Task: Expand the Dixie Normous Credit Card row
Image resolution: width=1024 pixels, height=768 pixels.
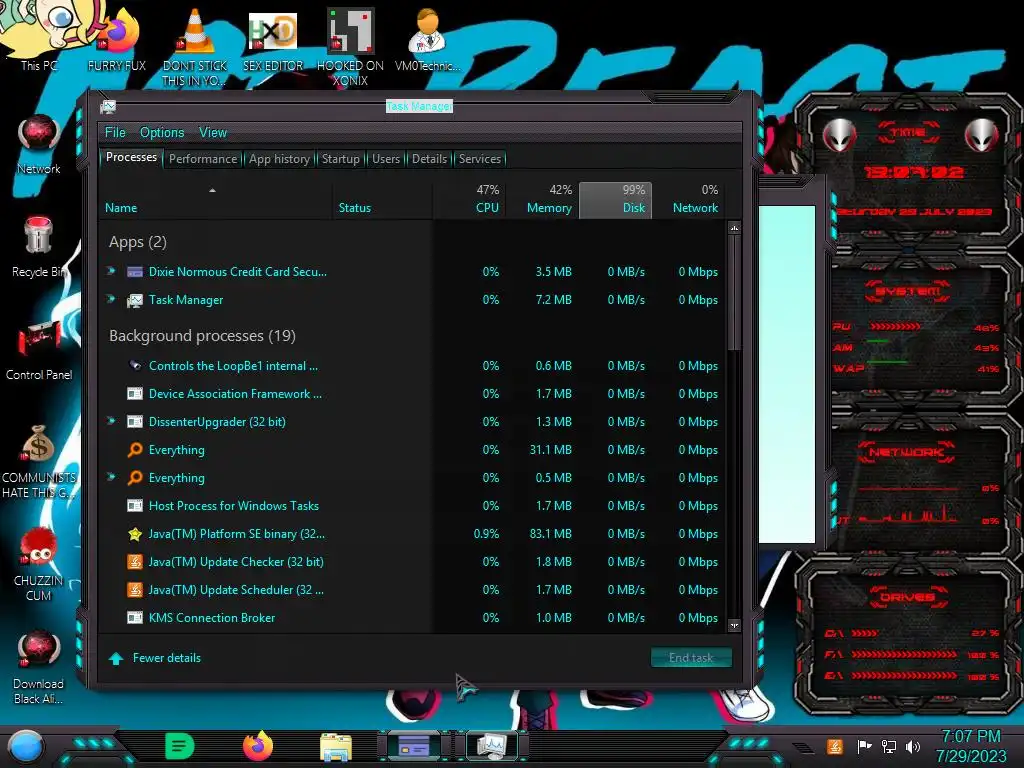Action: [x=112, y=271]
